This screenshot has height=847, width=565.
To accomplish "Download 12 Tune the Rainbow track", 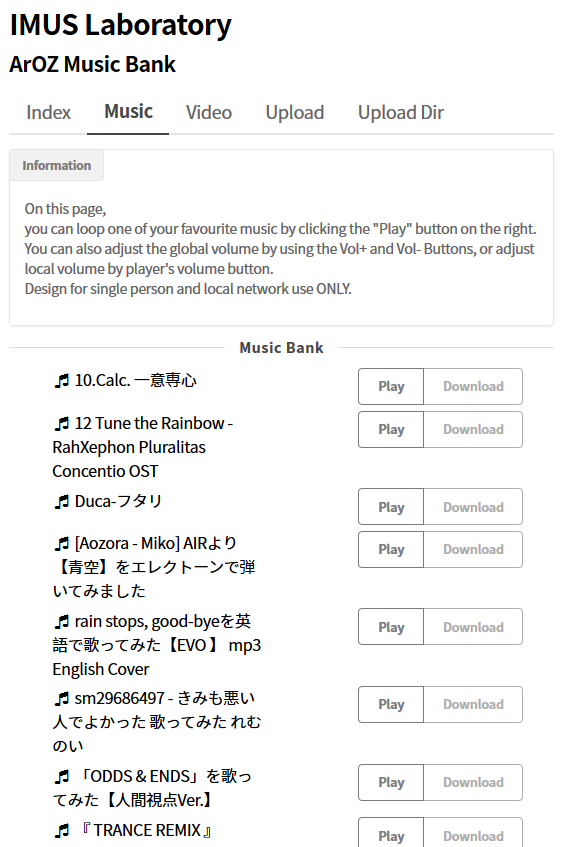I will 473,429.
